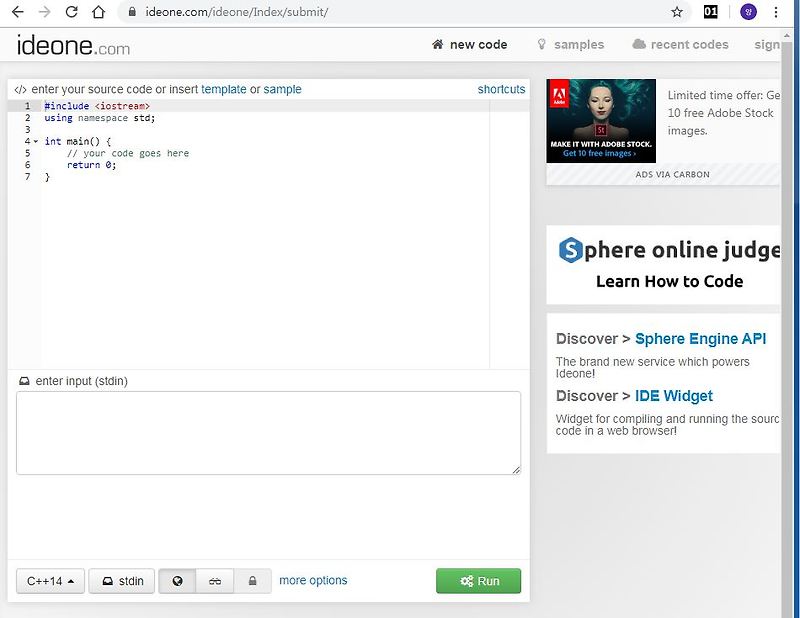
Task: Click the padlock site info icon
Action: coord(132,11)
